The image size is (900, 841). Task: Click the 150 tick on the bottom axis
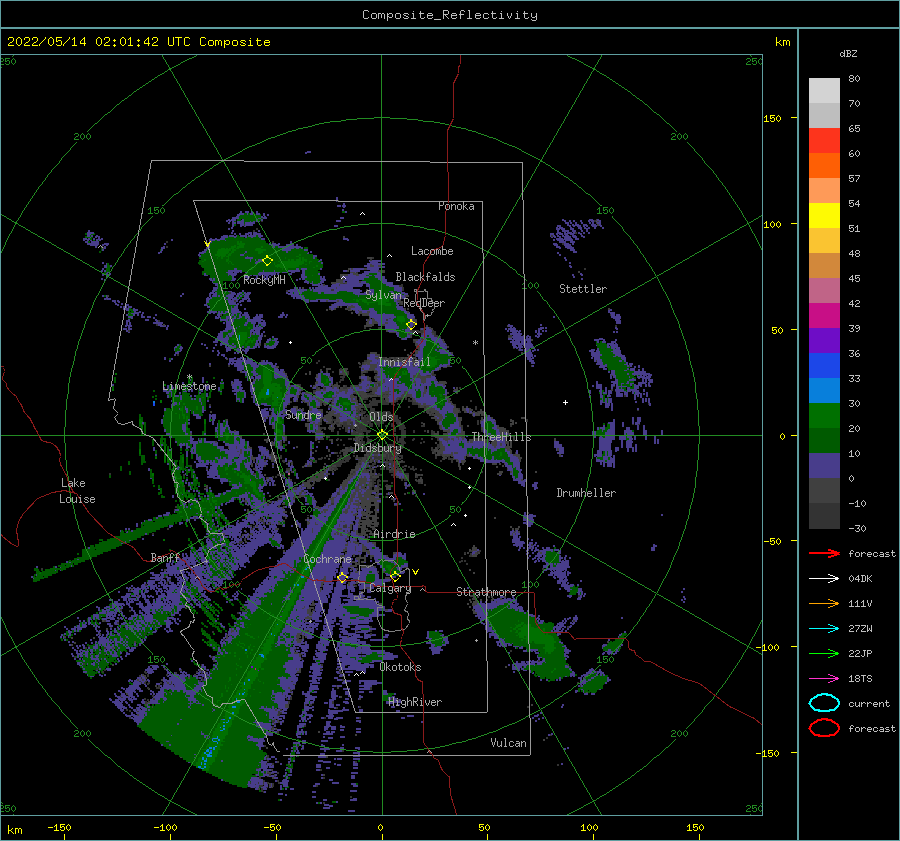pos(695,827)
